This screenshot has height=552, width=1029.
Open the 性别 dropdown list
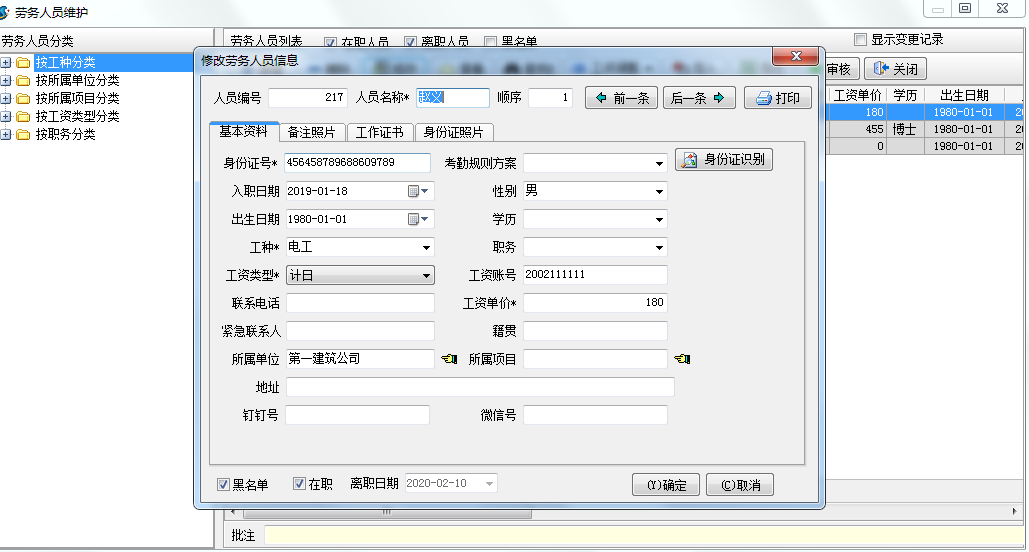click(659, 191)
